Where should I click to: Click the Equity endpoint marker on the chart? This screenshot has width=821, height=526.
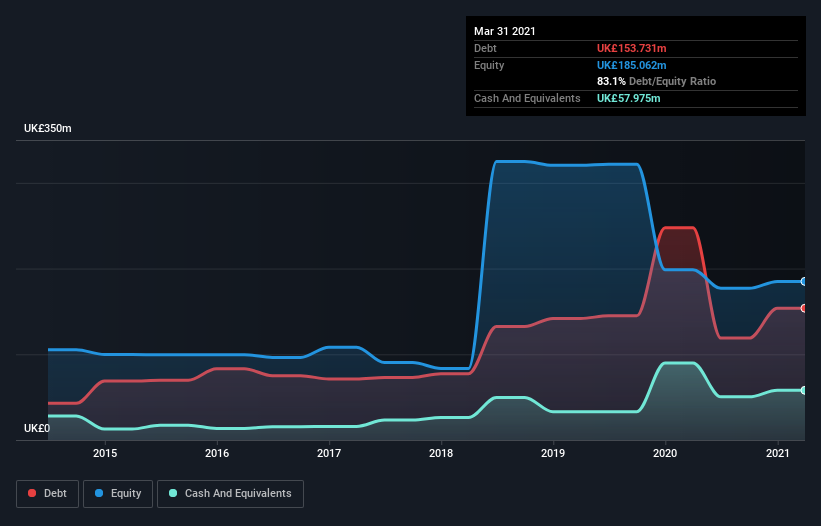coord(804,282)
